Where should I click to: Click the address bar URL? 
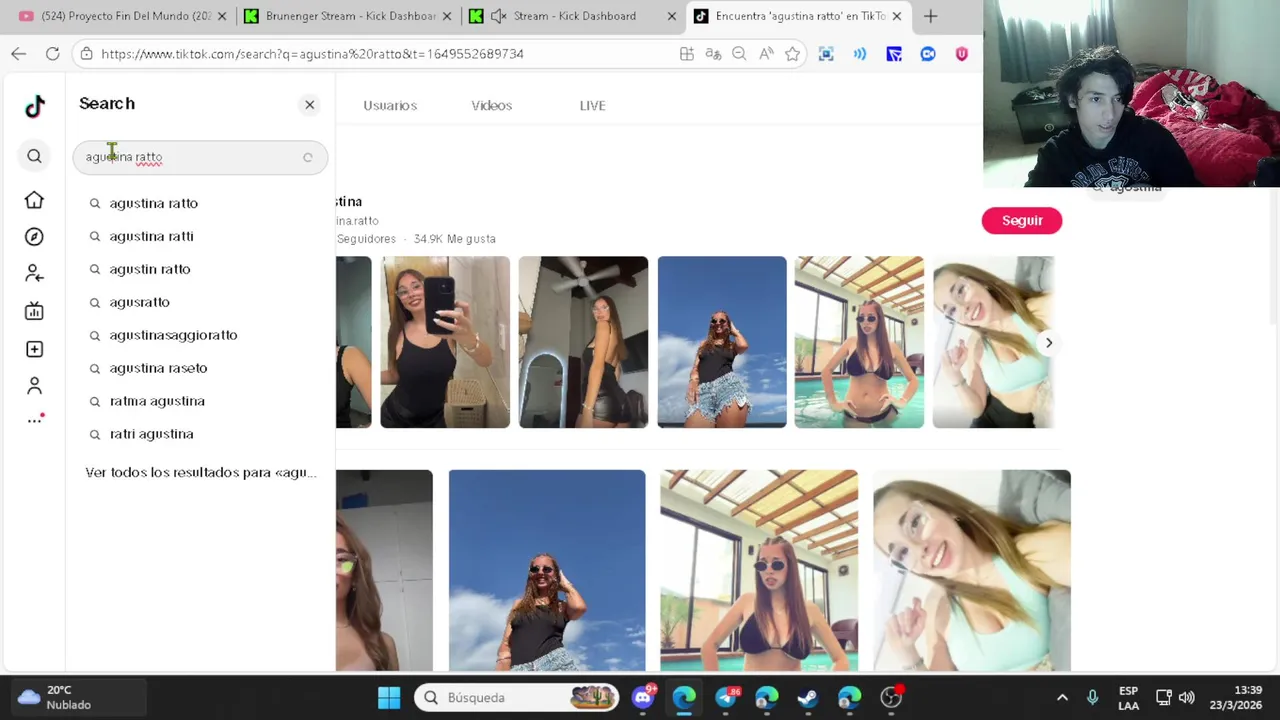[312, 54]
